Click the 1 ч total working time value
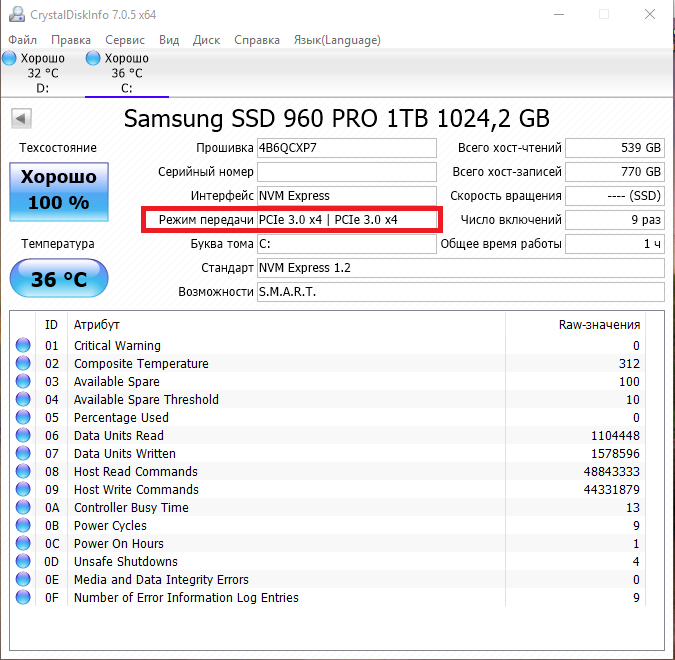 pyautogui.click(x=615, y=244)
